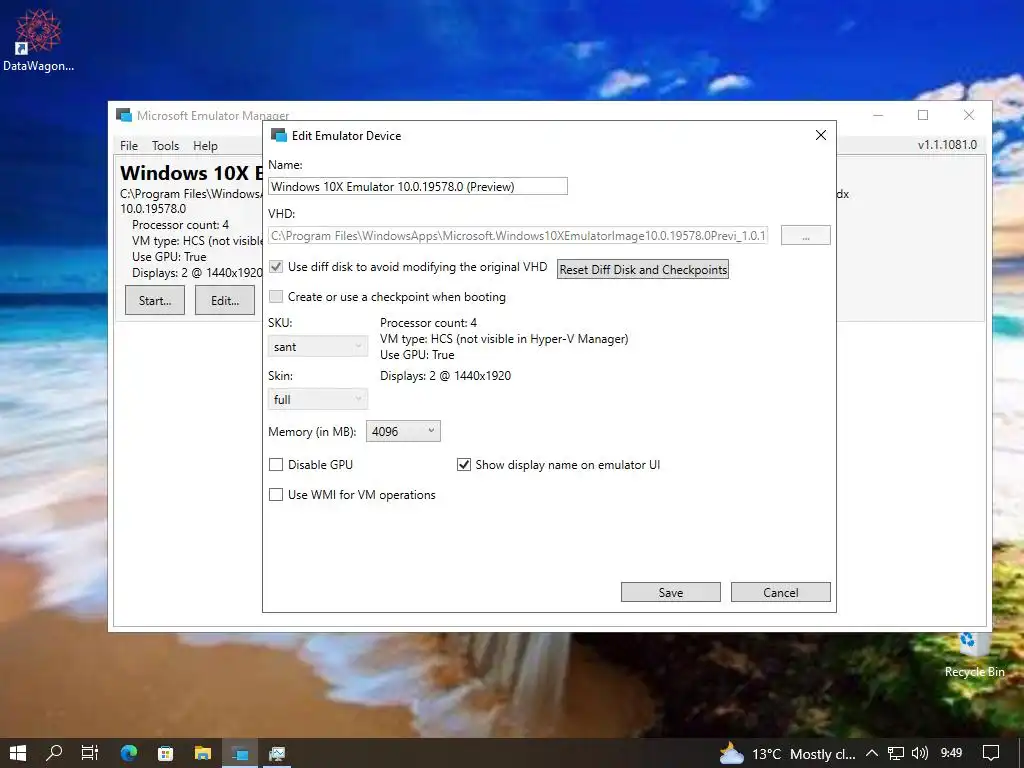Open the Tools menu
Viewport: 1024px width, 768px height.
tap(165, 146)
